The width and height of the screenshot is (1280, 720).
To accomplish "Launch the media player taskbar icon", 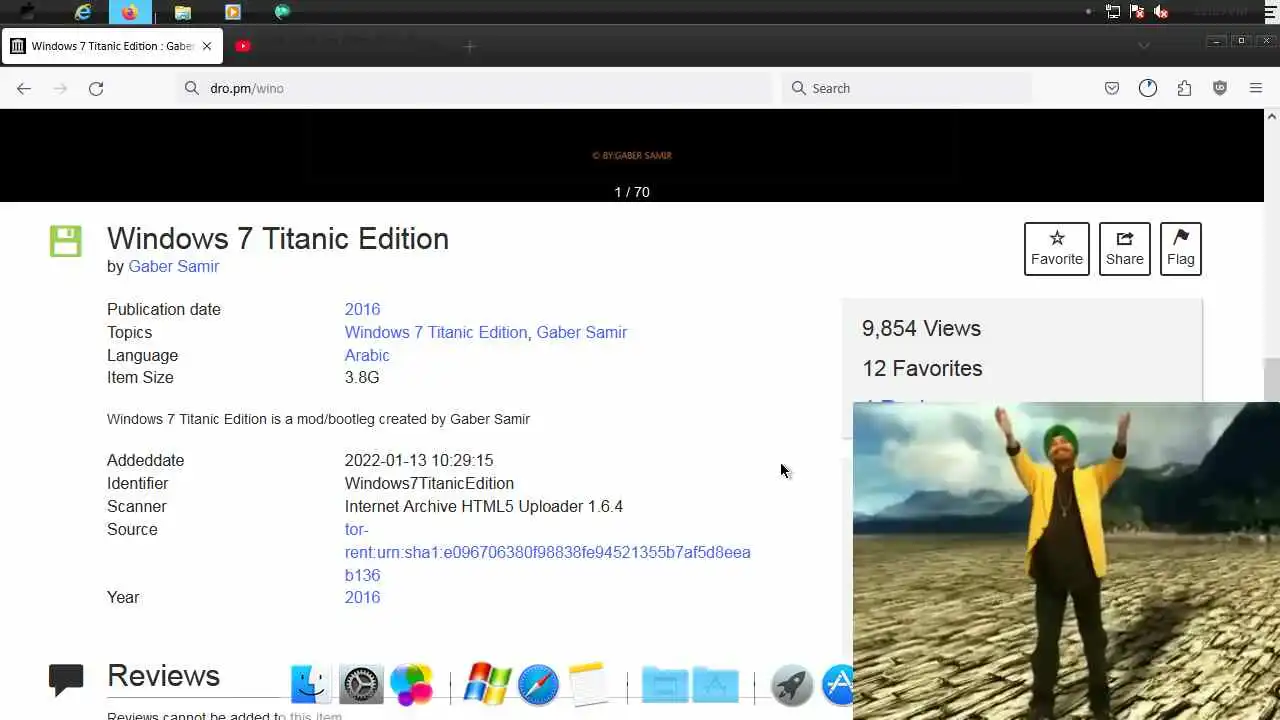I will click(x=232, y=12).
